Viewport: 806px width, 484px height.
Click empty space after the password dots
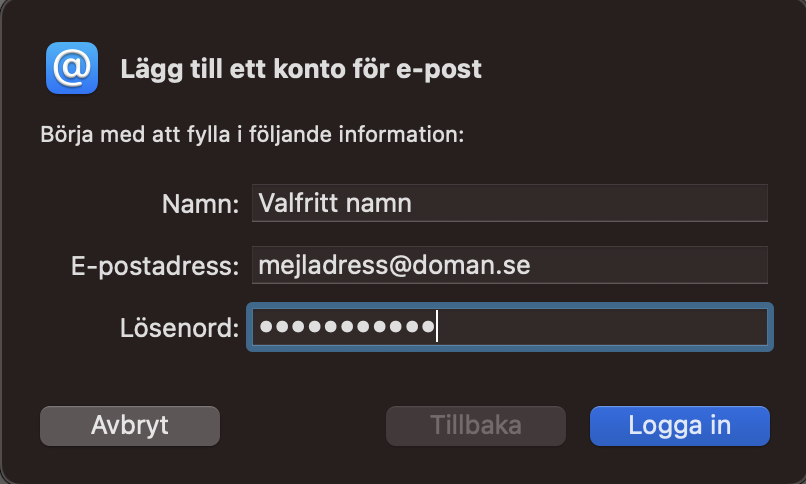pyautogui.click(x=601, y=327)
